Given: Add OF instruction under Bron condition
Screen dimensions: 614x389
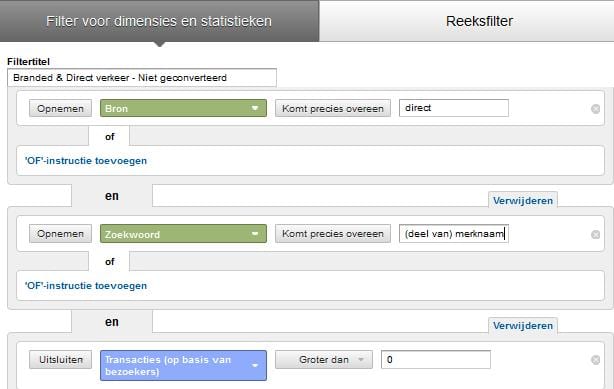Looking at the screenshot, I should (x=86, y=161).
